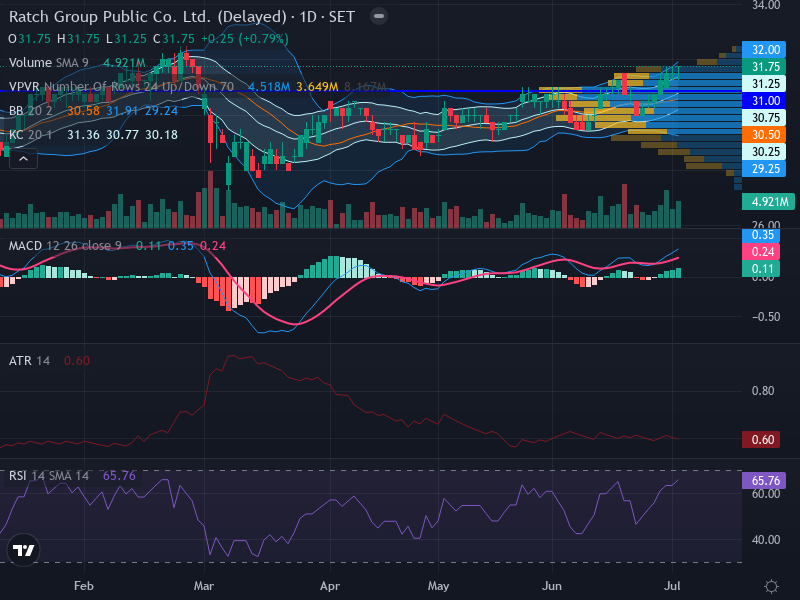800x600 pixels.
Task: Click the Jun label on time axis
Action: pos(552,586)
